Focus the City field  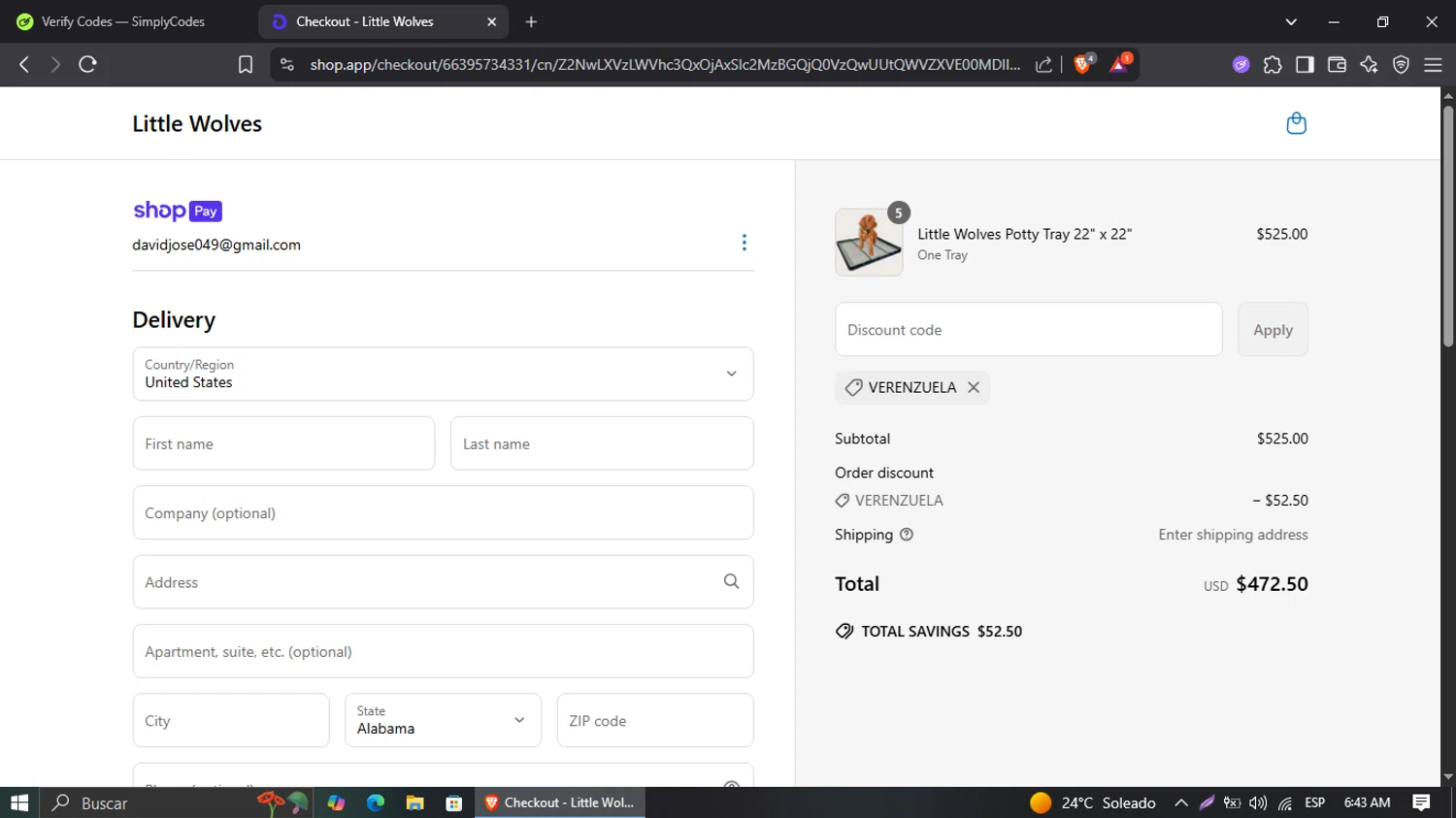pyautogui.click(x=231, y=720)
